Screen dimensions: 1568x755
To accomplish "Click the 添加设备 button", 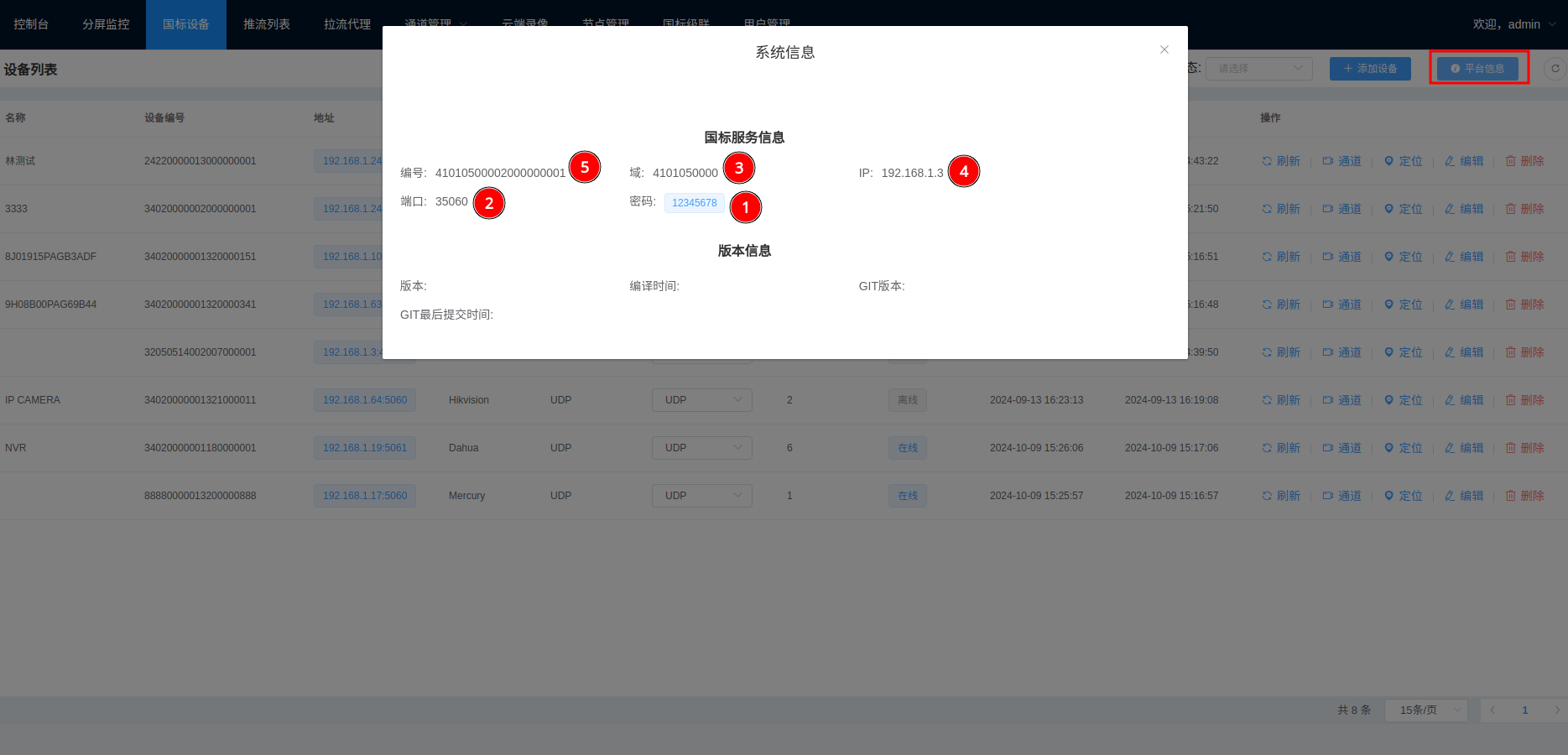I will pyautogui.click(x=1370, y=69).
